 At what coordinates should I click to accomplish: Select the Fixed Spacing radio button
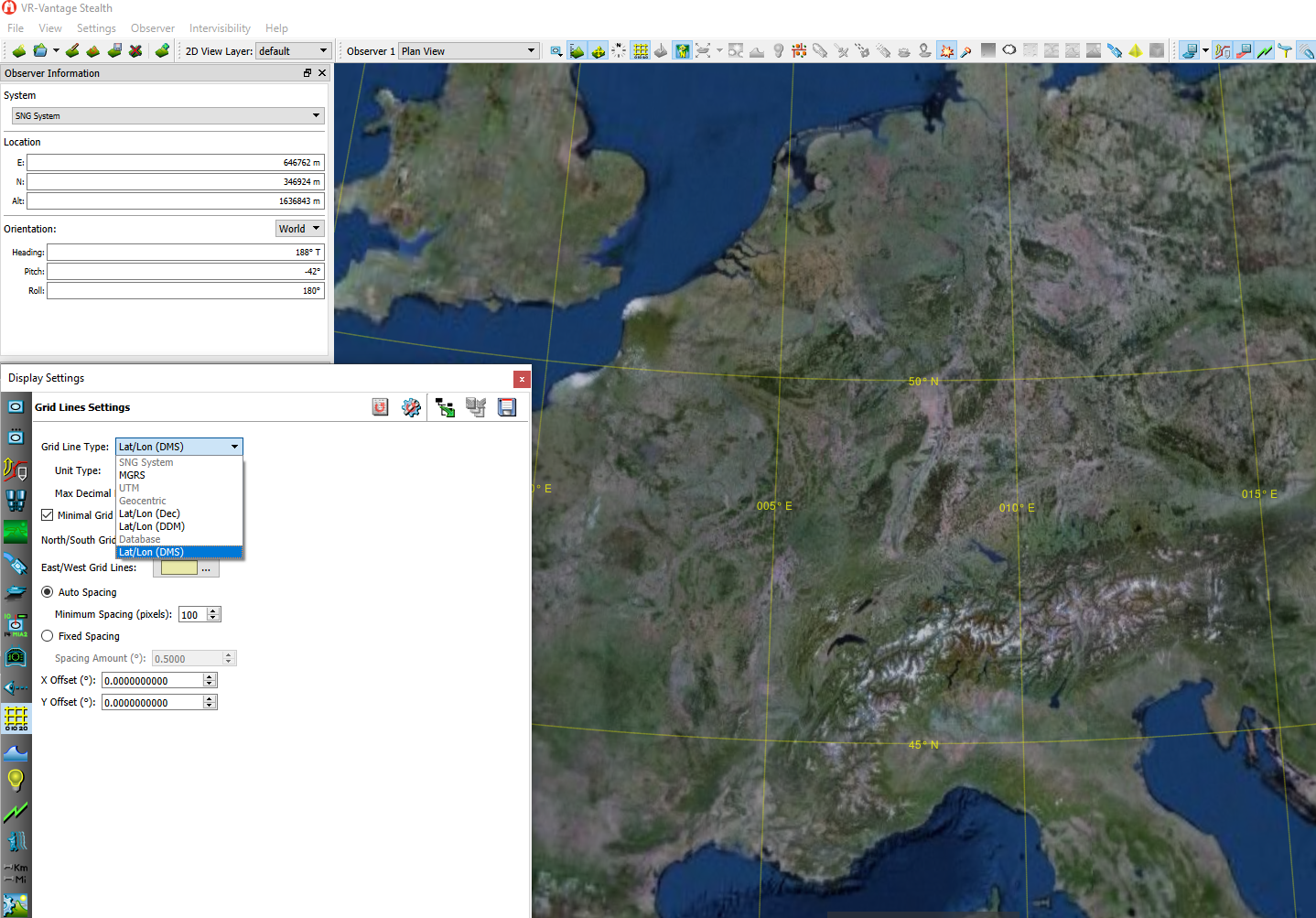48,636
